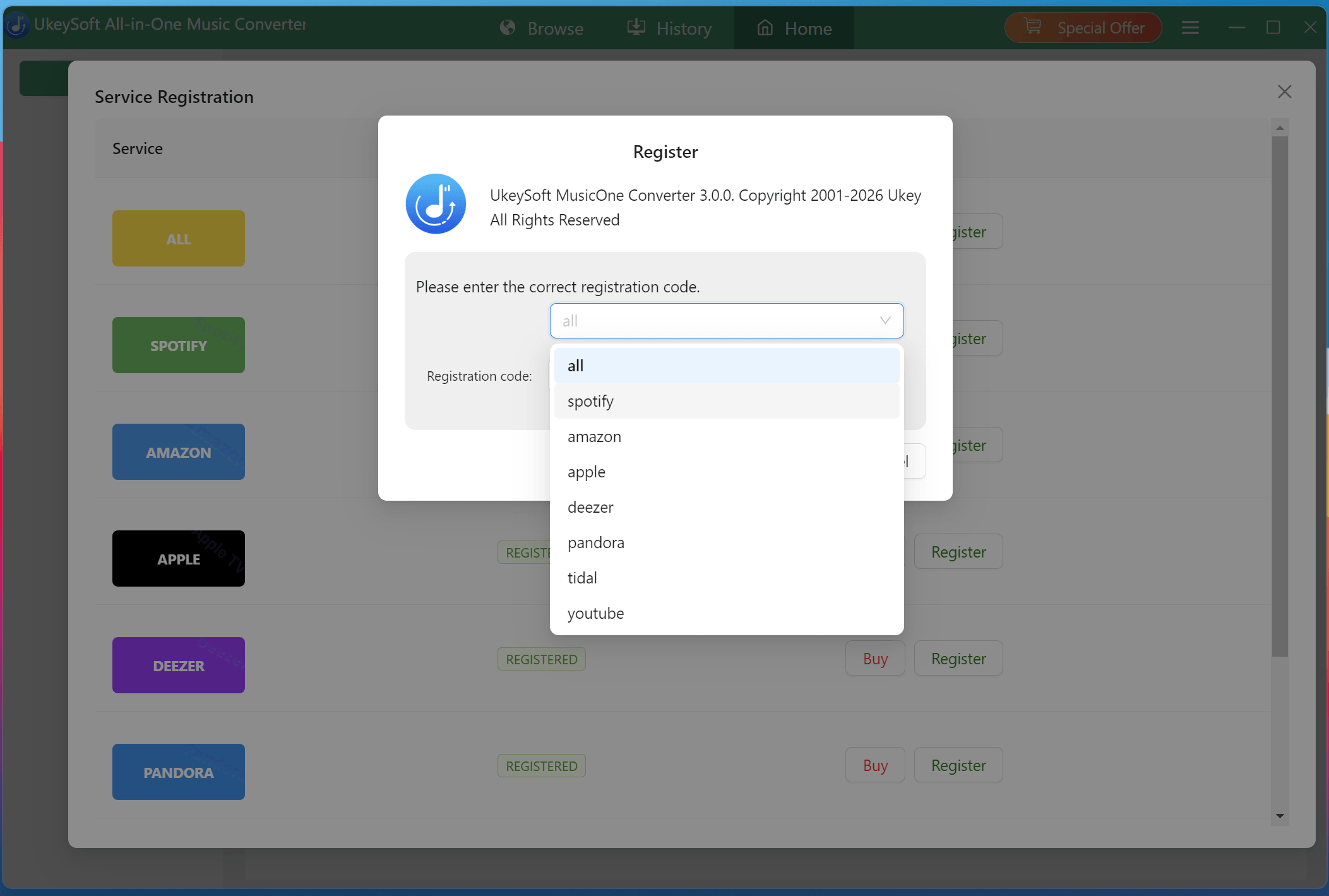This screenshot has height=896, width=1329.
Task: Select youtube from the dropdown list
Action: coord(595,612)
